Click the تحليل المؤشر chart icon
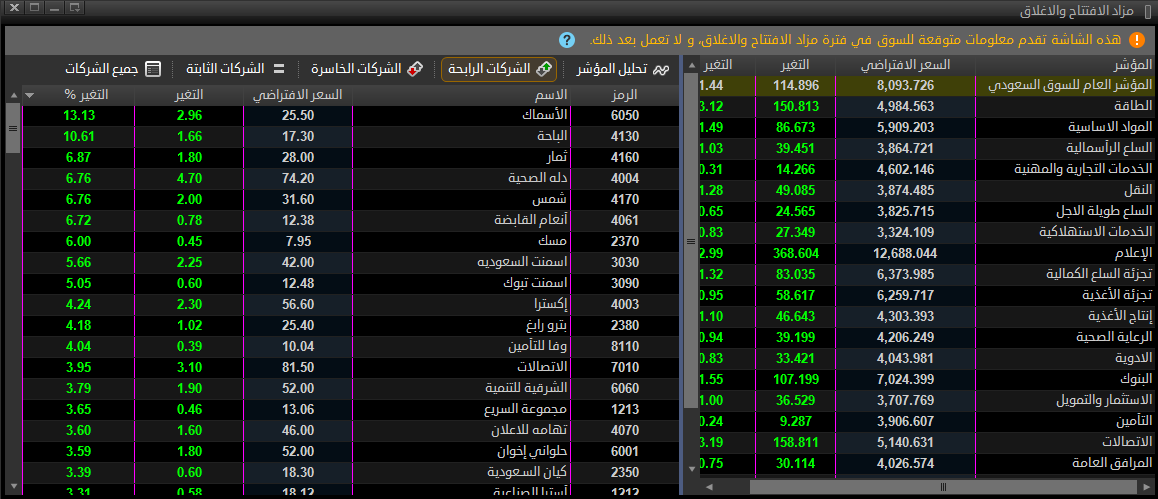Screen dimensions: 1158x499 [661, 69]
